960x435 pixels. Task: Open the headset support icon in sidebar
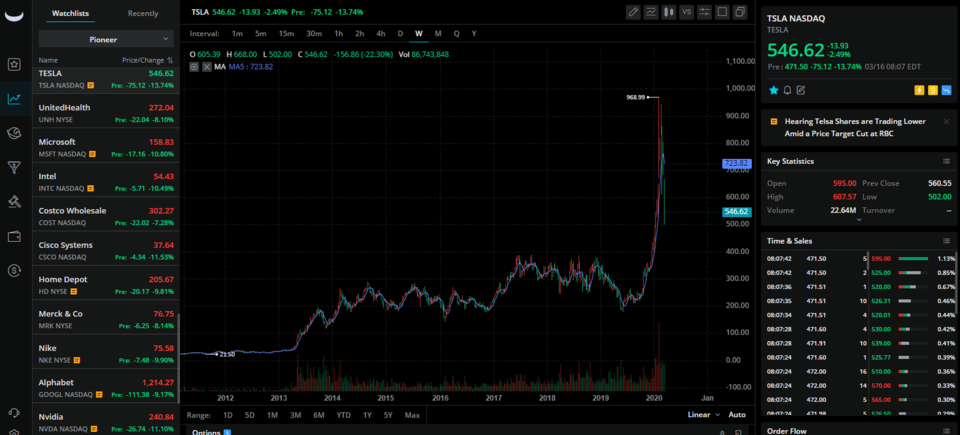[15, 413]
